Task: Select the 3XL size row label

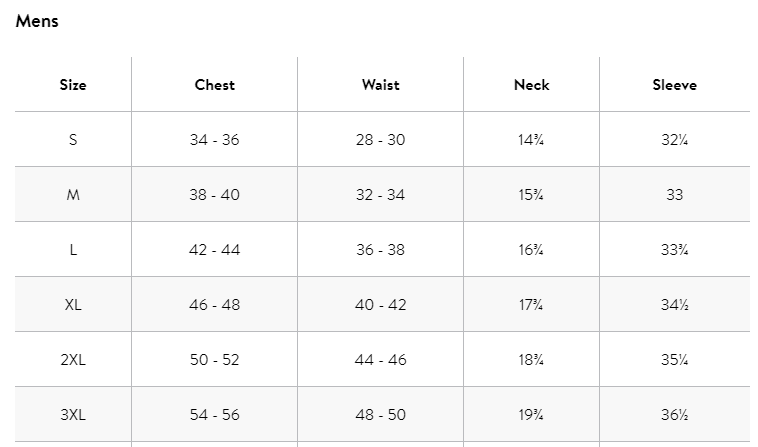Action: click(73, 415)
